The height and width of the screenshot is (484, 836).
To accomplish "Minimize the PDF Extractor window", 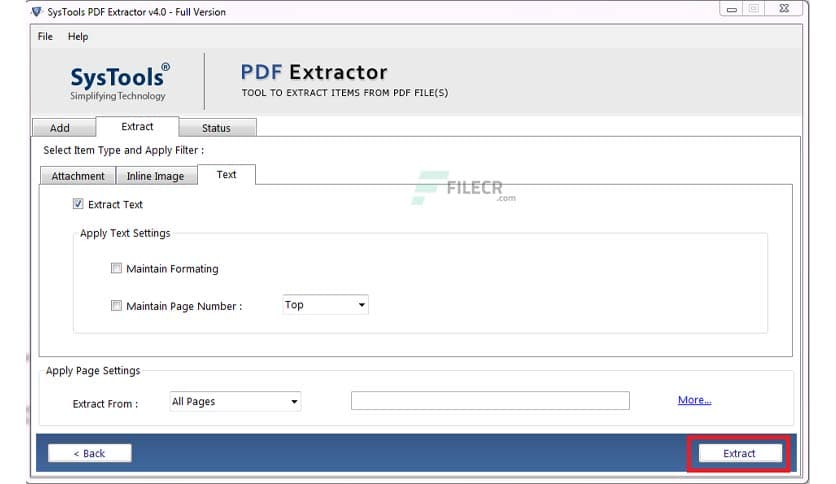I will pyautogui.click(x=732, y=9).
